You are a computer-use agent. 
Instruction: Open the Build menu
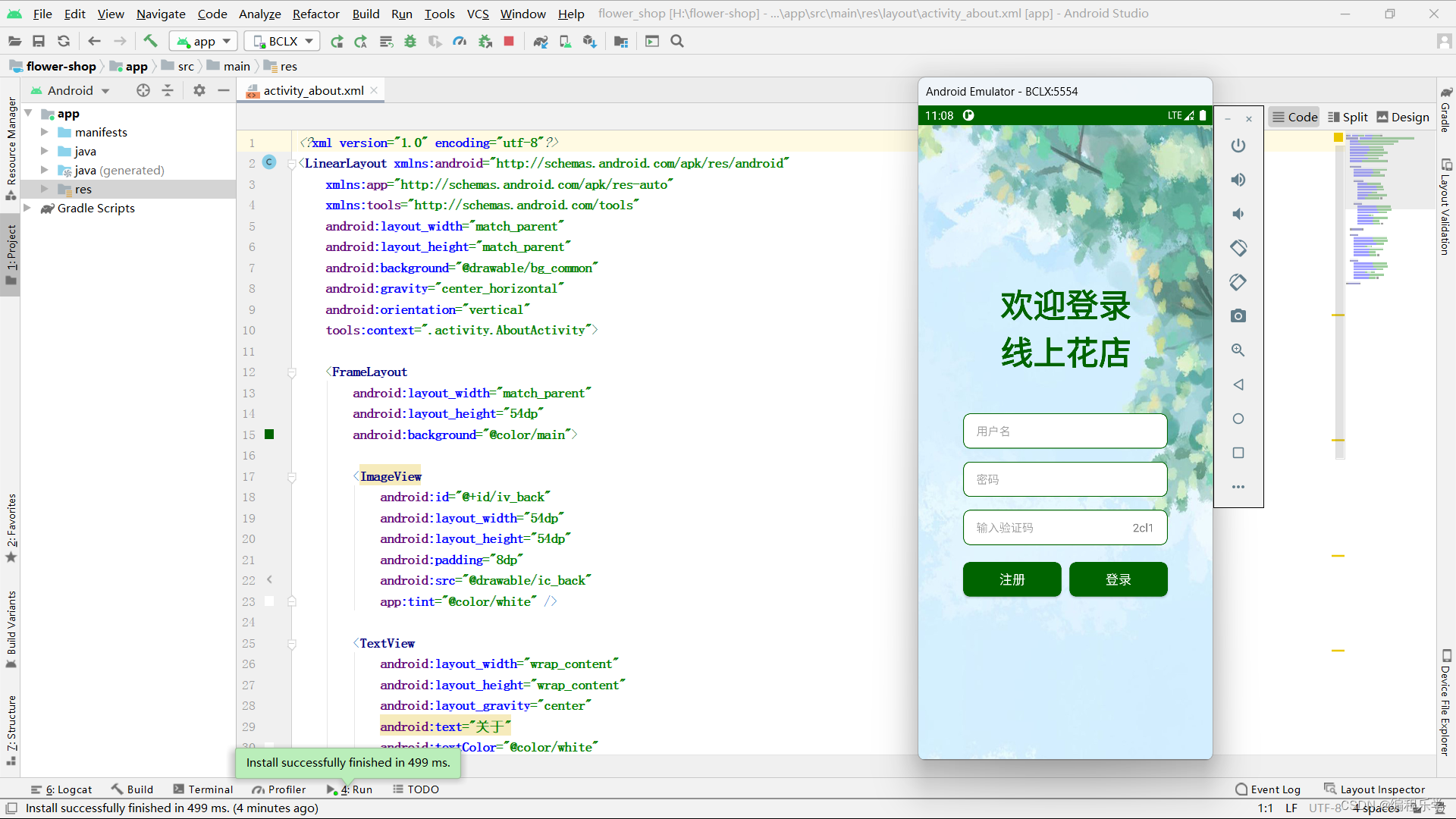(x=366, y=14)
